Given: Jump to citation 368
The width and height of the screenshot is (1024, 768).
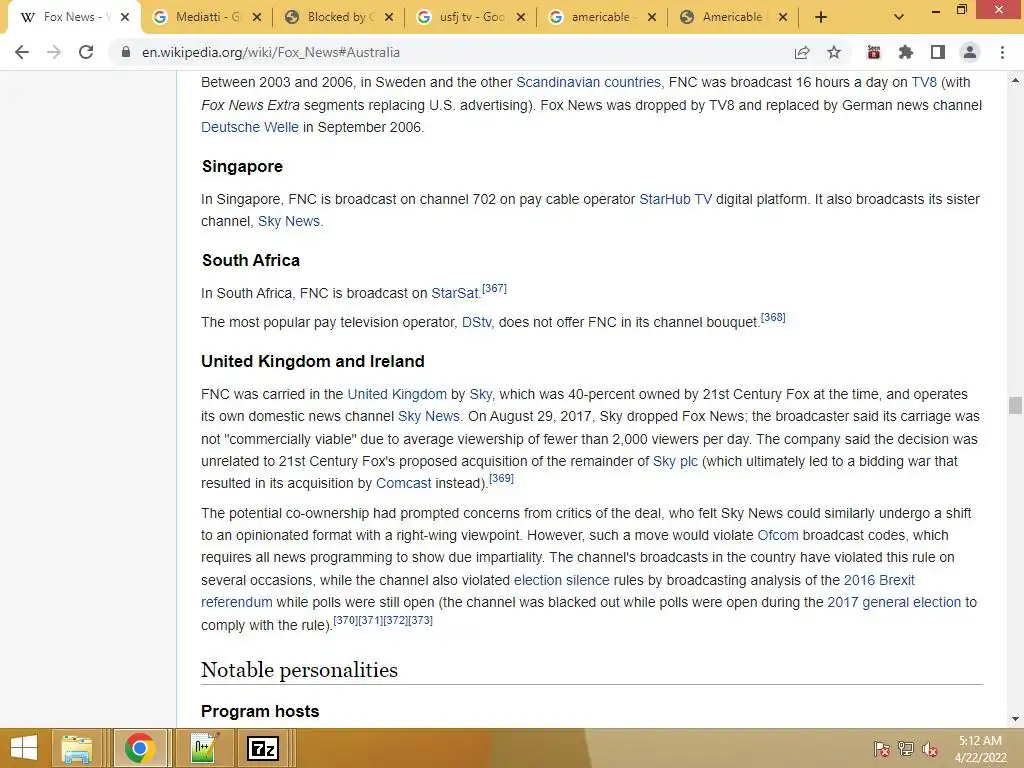Looking at the screenshot, I should 773,317.
